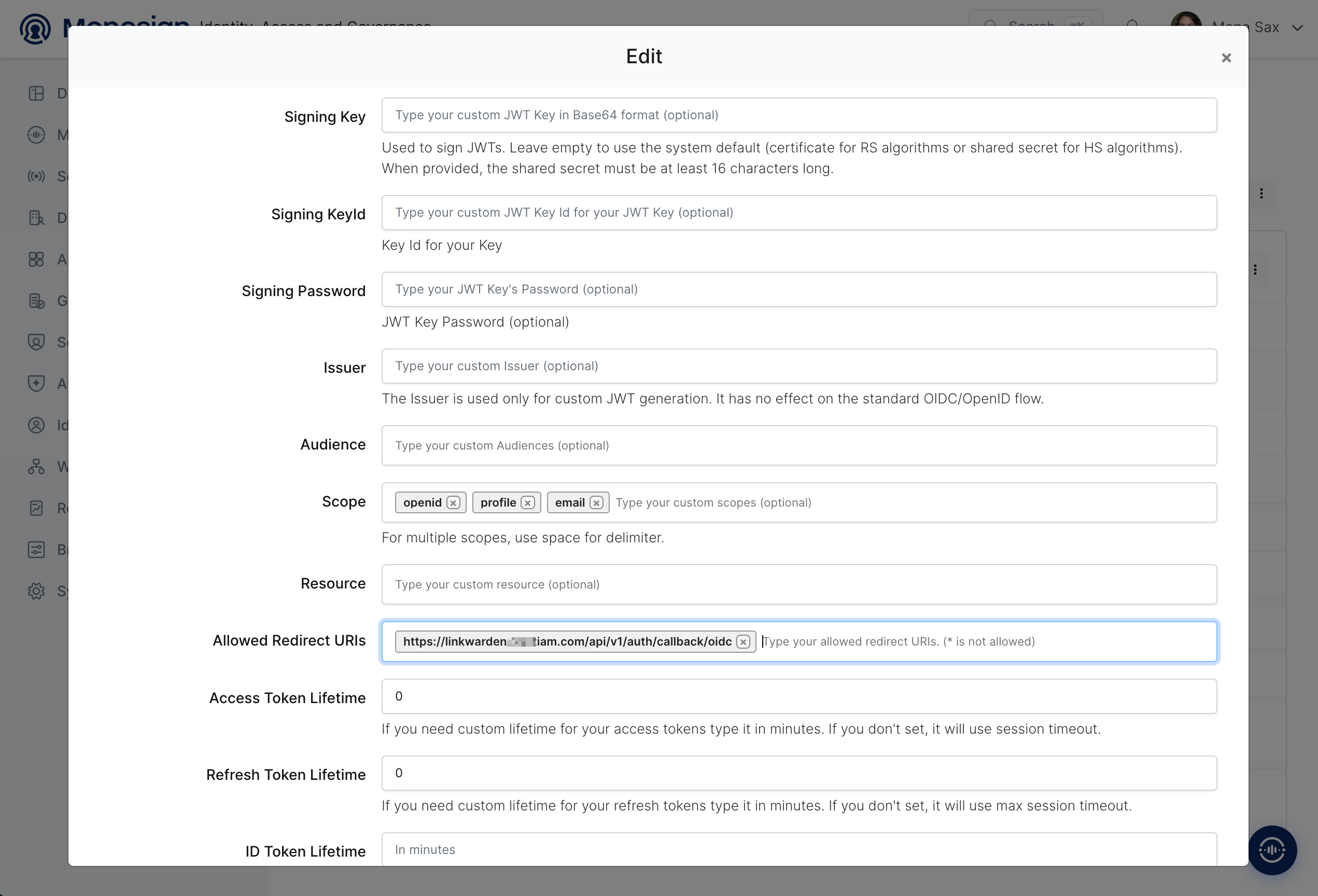This screenshot has height=896, width=1318.
Task: Focus the Signing KeyId input field
Action: (798, 213)
